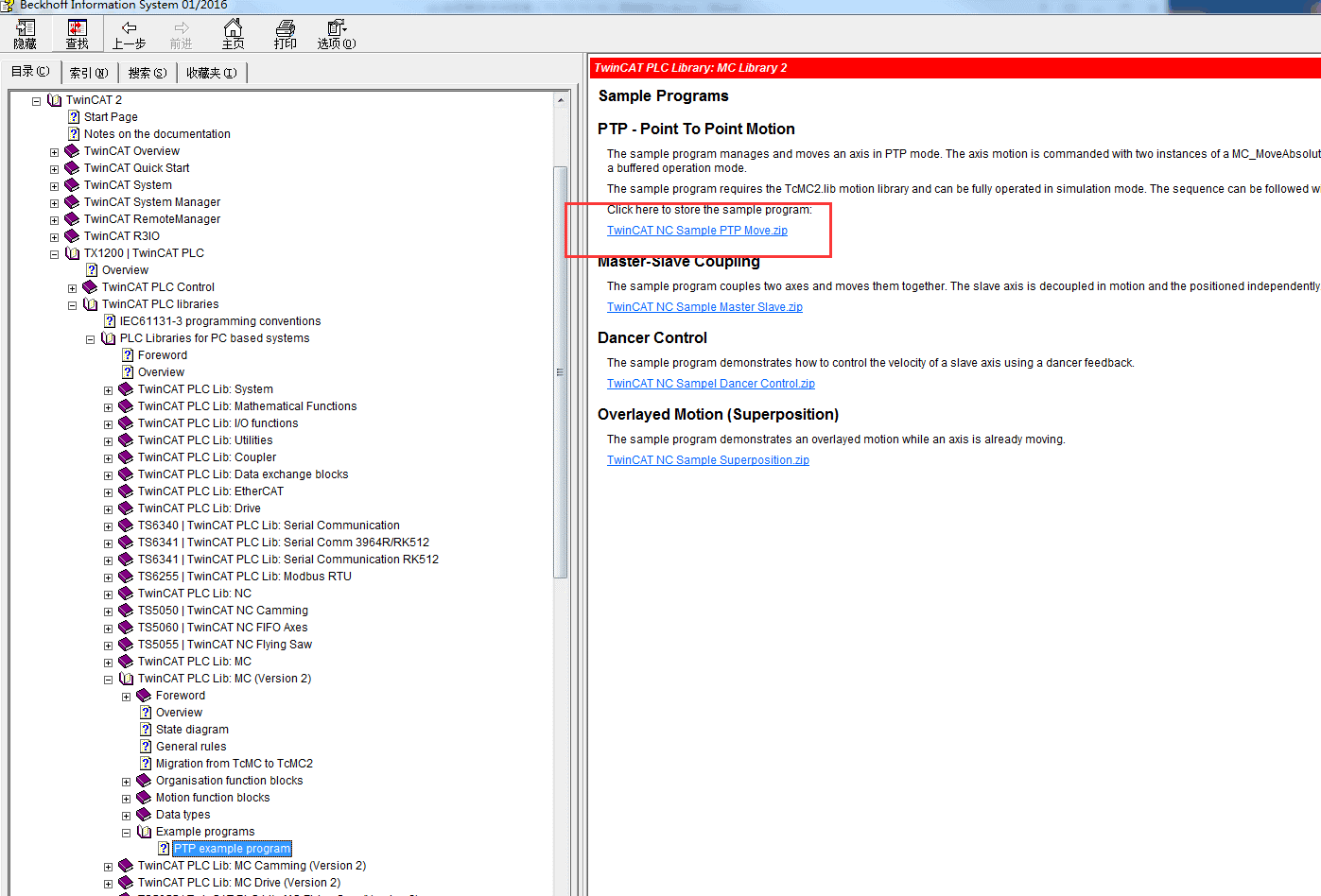1321x896 pixels.
Task: Click the TS6255 Modbus RTU book icon
Action: tap(126, 576)
